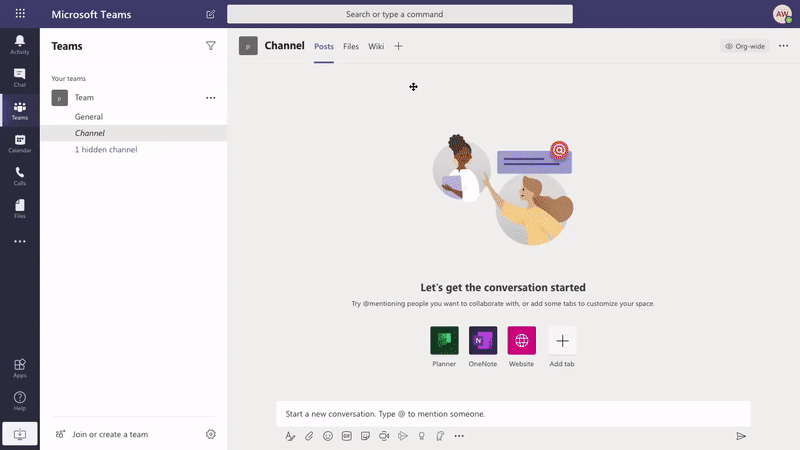Open the sticker picker
Viewport: 800px width, 450px height.
point(365,436)
